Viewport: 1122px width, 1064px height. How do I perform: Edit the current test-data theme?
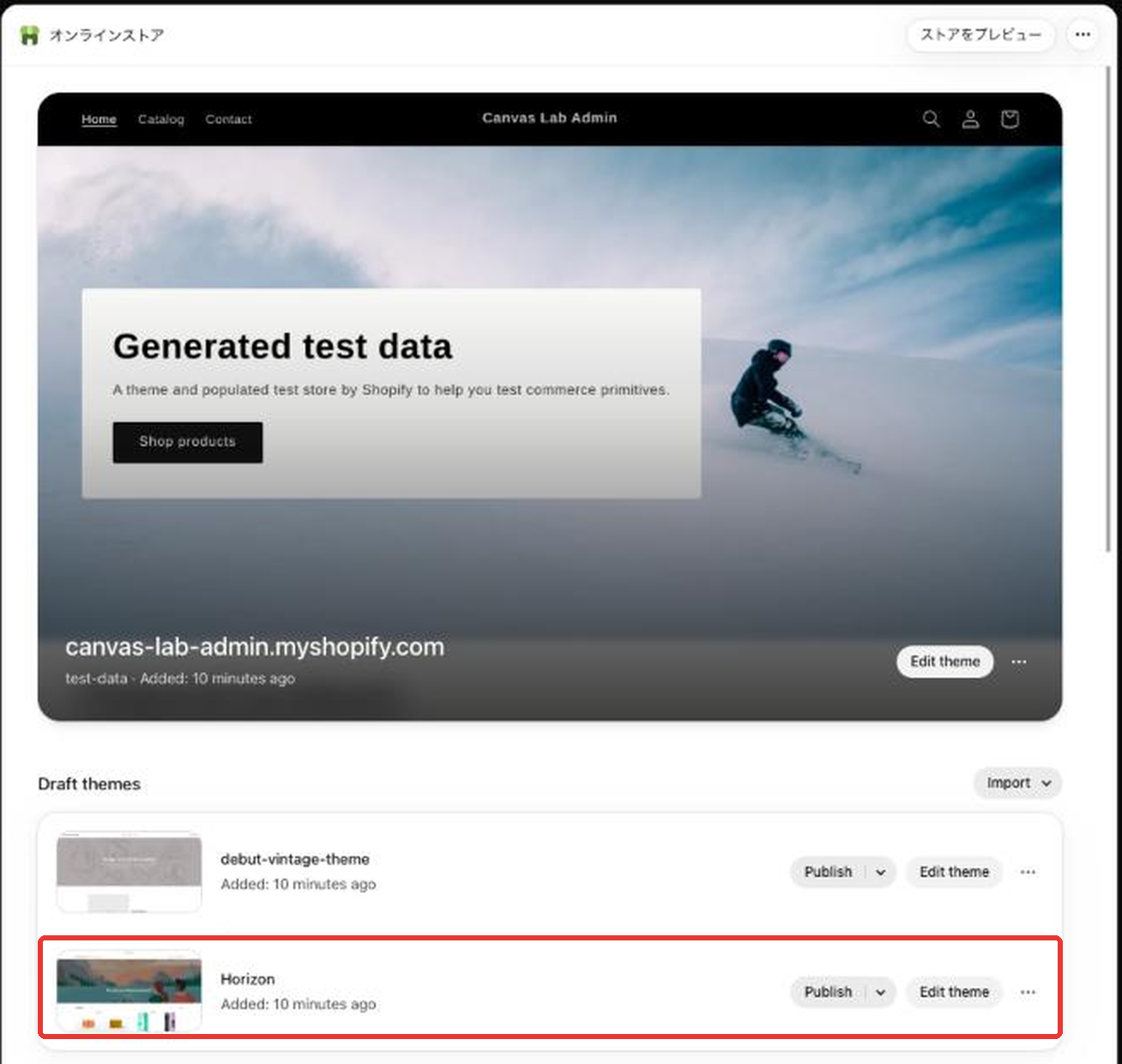click(945, 662)
